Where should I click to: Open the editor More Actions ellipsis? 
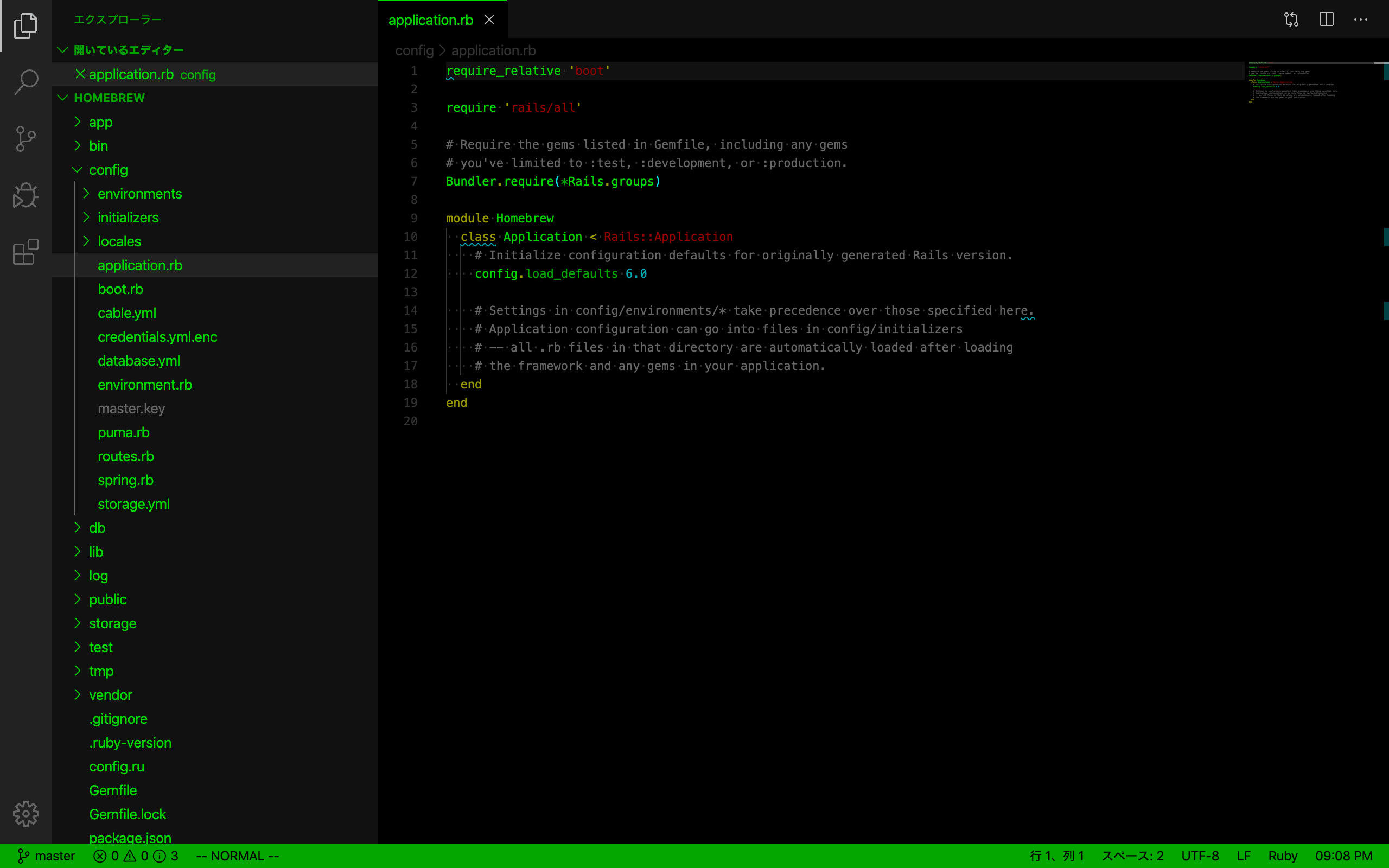coord(1361,20)
